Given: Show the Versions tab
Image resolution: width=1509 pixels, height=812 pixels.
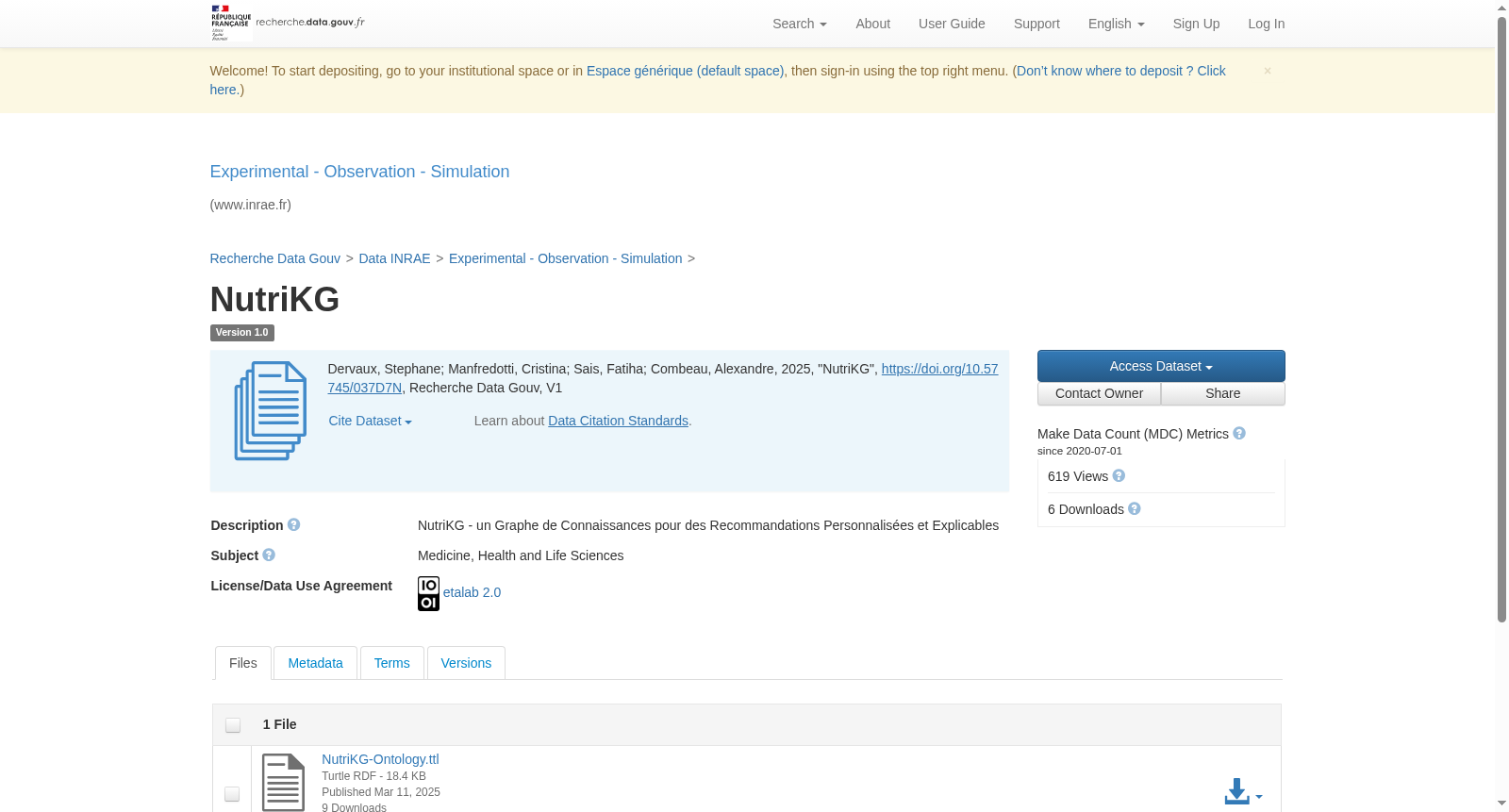Looking at the screenshot, I should click(x=466, y=663).
